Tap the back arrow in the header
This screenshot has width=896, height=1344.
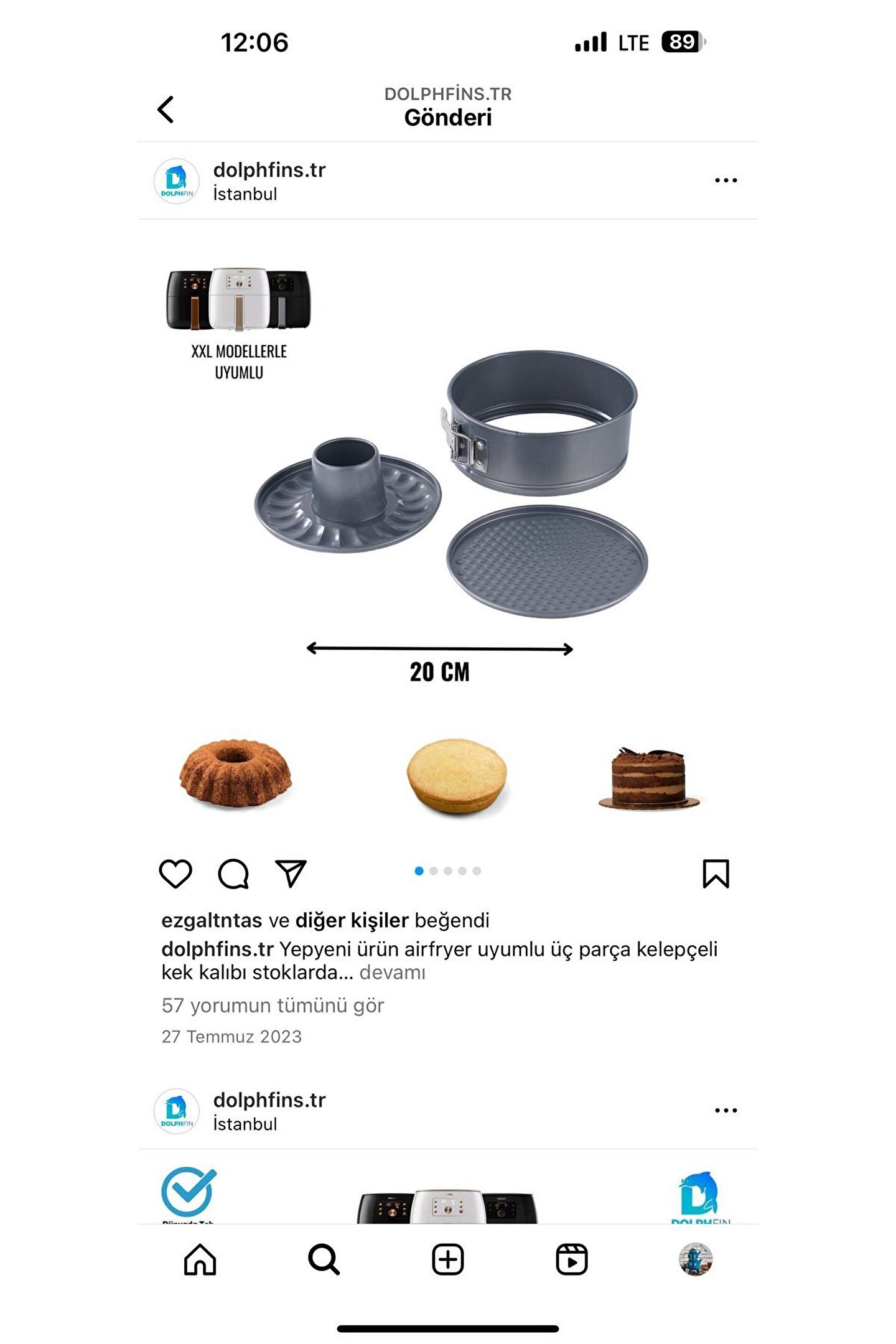click(165, 110)
